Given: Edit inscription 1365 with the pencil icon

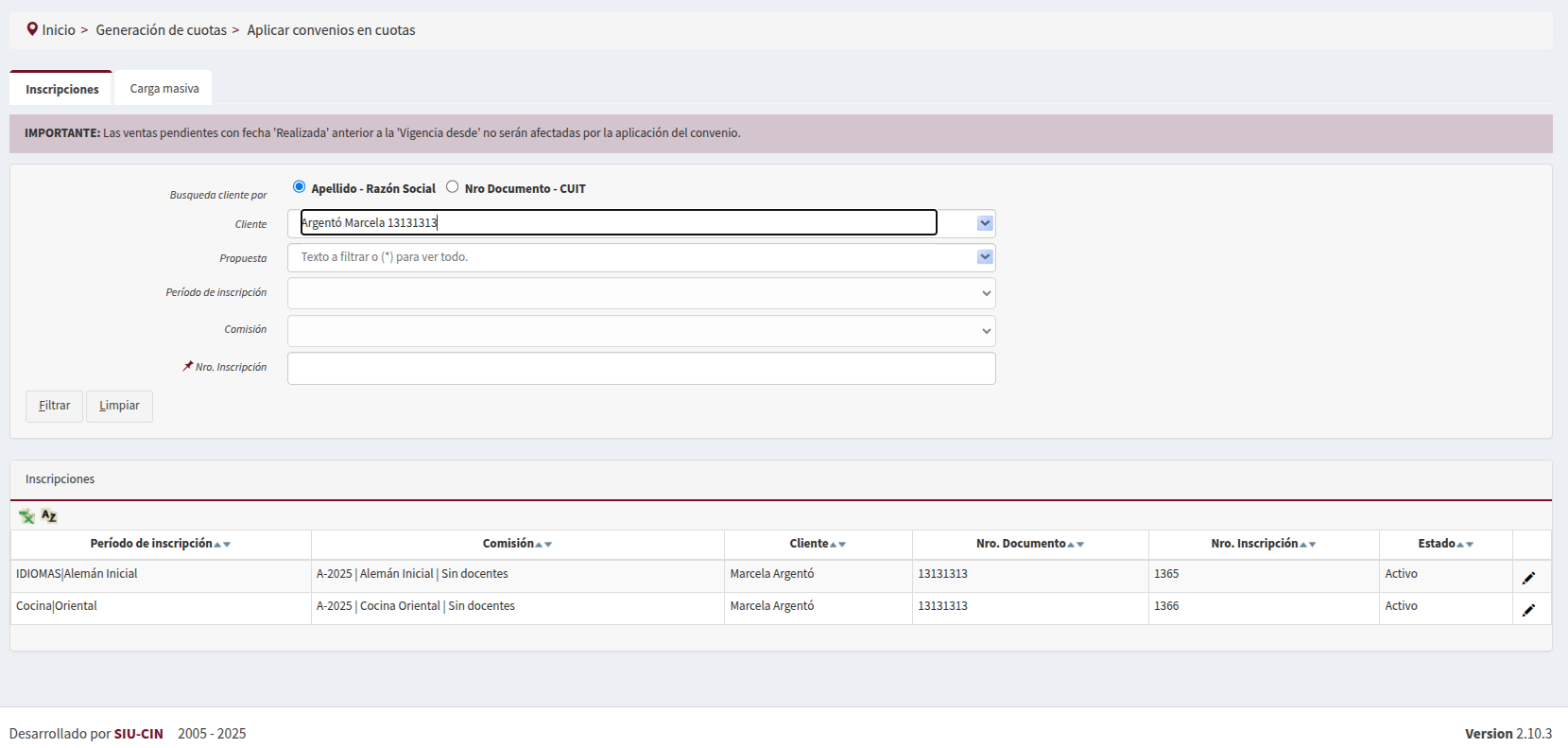Looking at the screenshot, I should click(x=1528, y=578).
